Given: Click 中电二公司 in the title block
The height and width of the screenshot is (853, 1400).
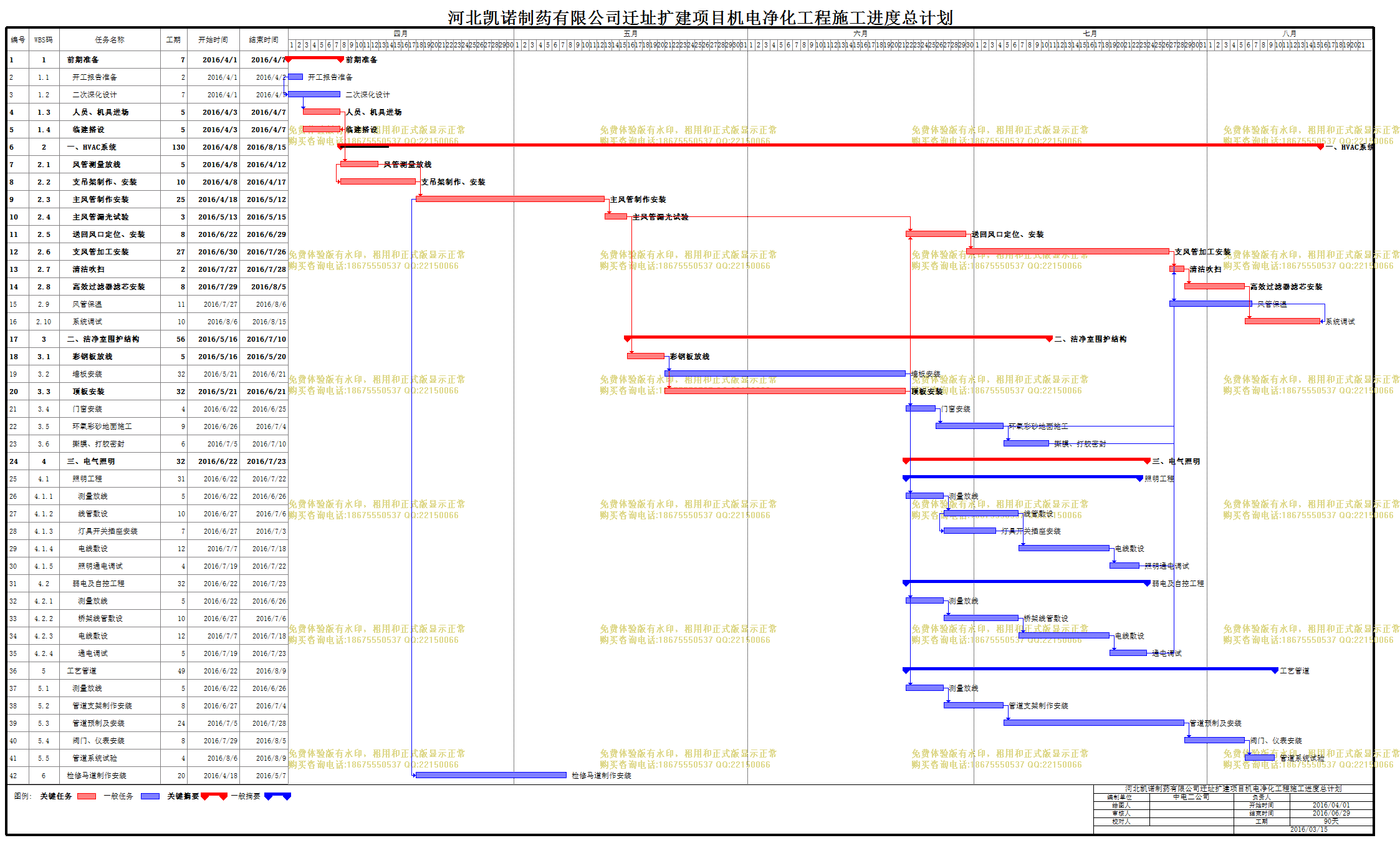Looking at the screenshot, I should coord(1191,798).
